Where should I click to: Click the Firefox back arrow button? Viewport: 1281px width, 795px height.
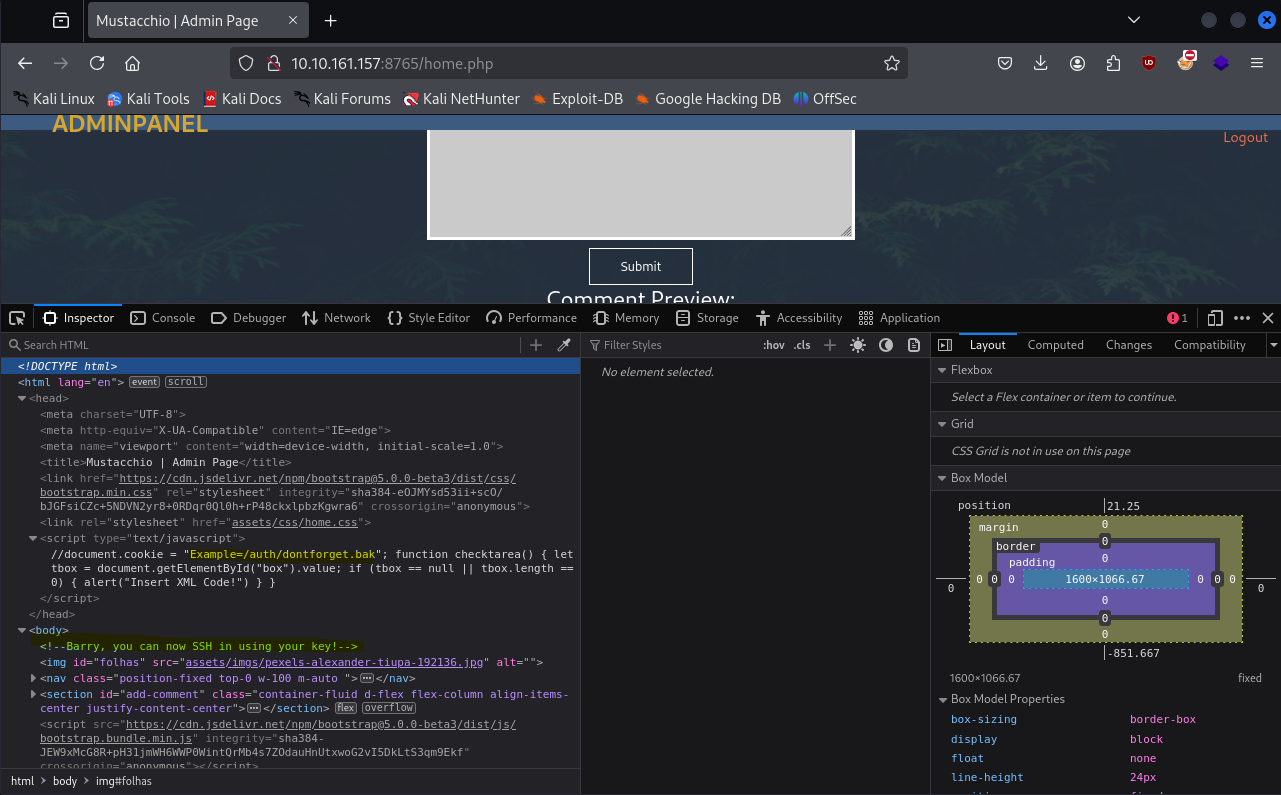(25, 63)
